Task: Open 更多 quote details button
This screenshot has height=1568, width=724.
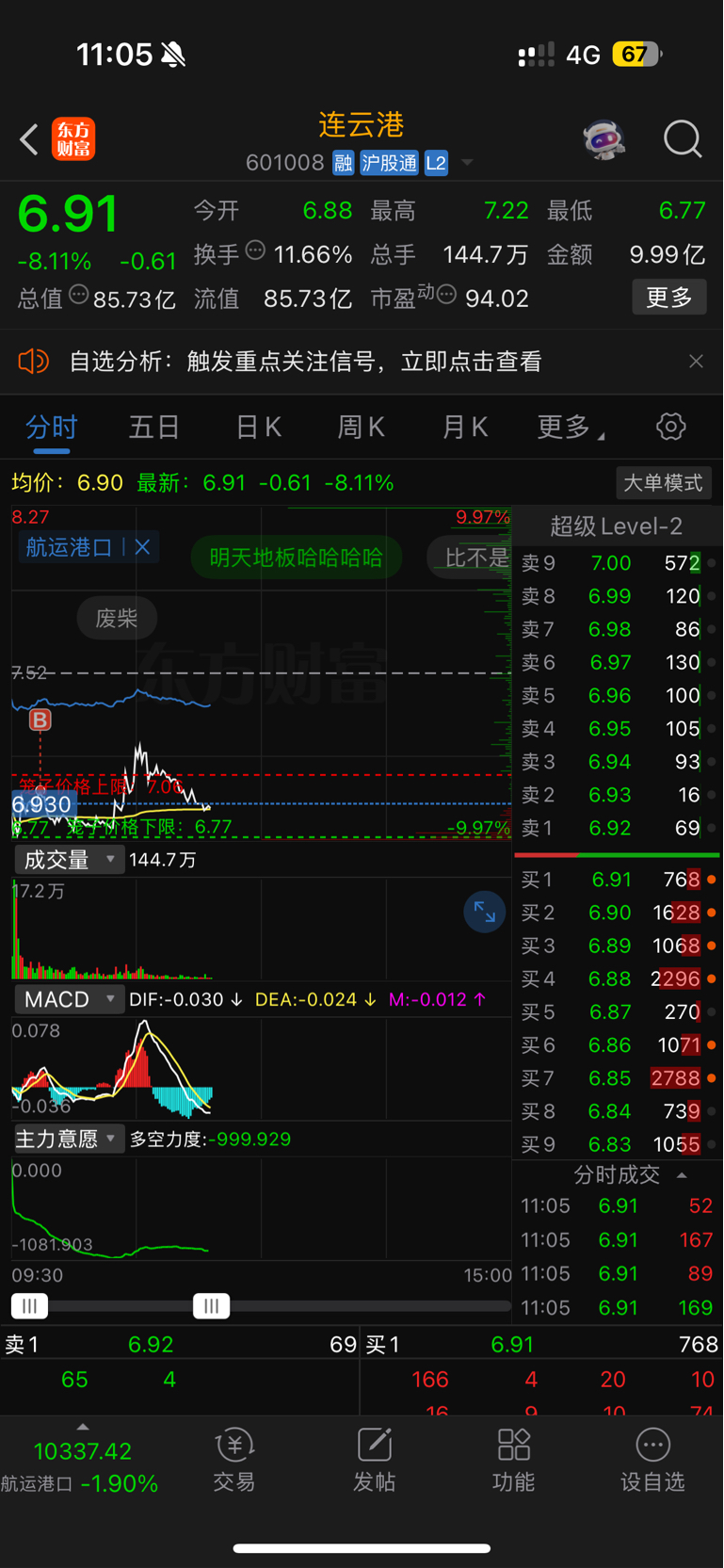Action: [x=669, y=298]
